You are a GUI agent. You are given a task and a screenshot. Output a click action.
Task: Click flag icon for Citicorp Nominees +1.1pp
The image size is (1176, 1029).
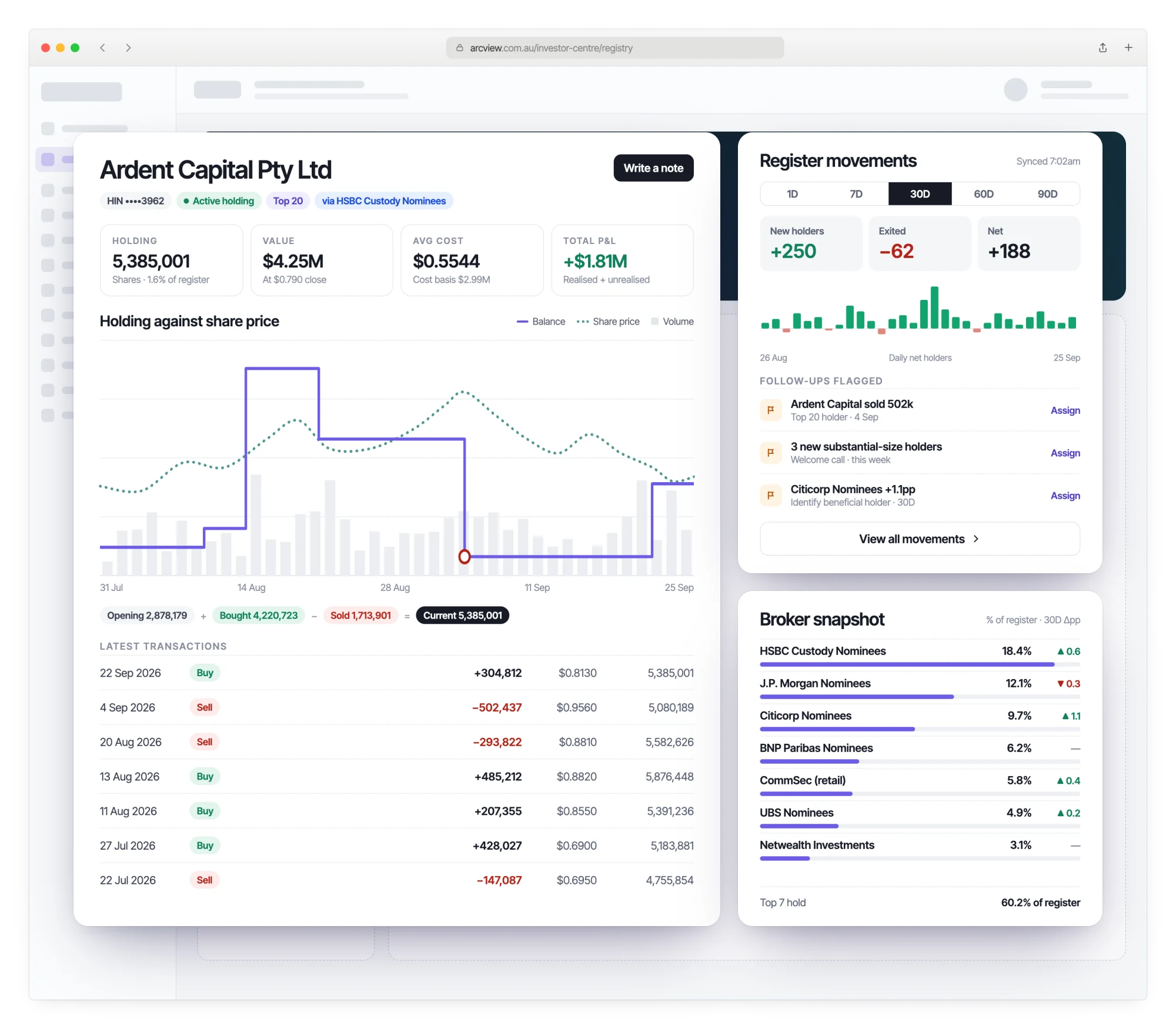pos(770,495)
